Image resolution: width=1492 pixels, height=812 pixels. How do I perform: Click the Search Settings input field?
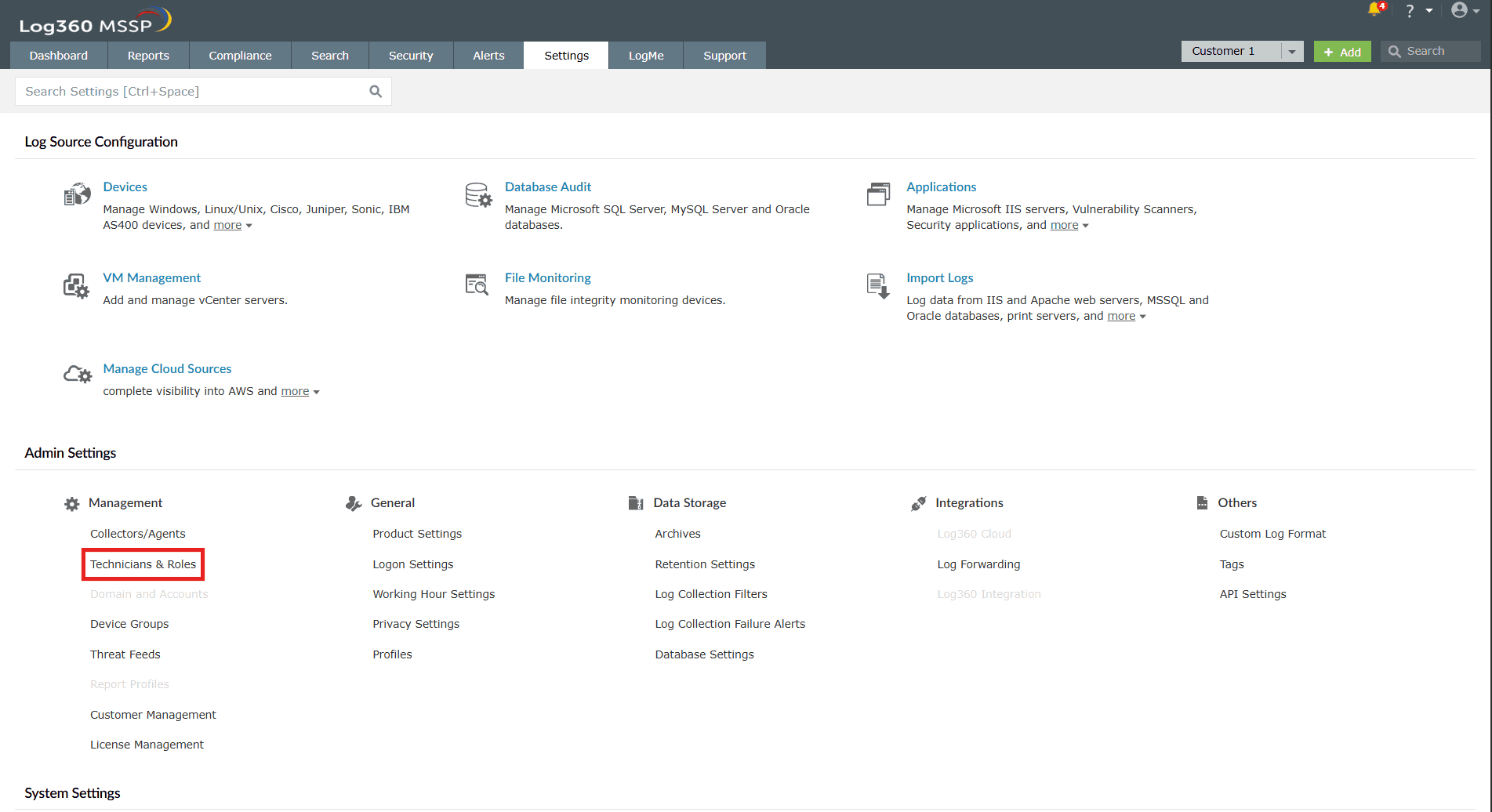click(x=203, y=92)
